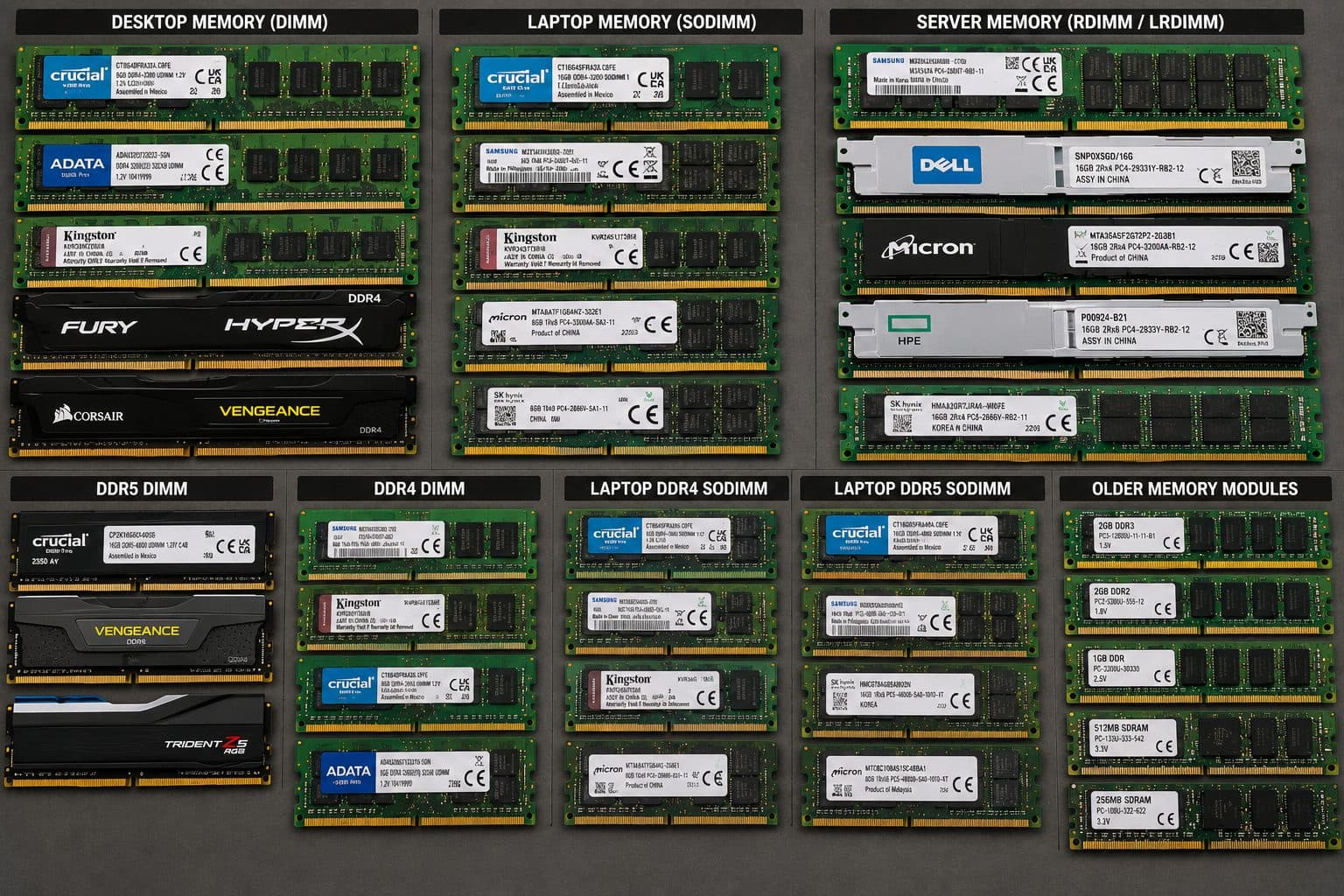The height and width of the screenshot is (896, 1344).
Task: Click the QR code on the Dell module
Action: coord(1246,164)
